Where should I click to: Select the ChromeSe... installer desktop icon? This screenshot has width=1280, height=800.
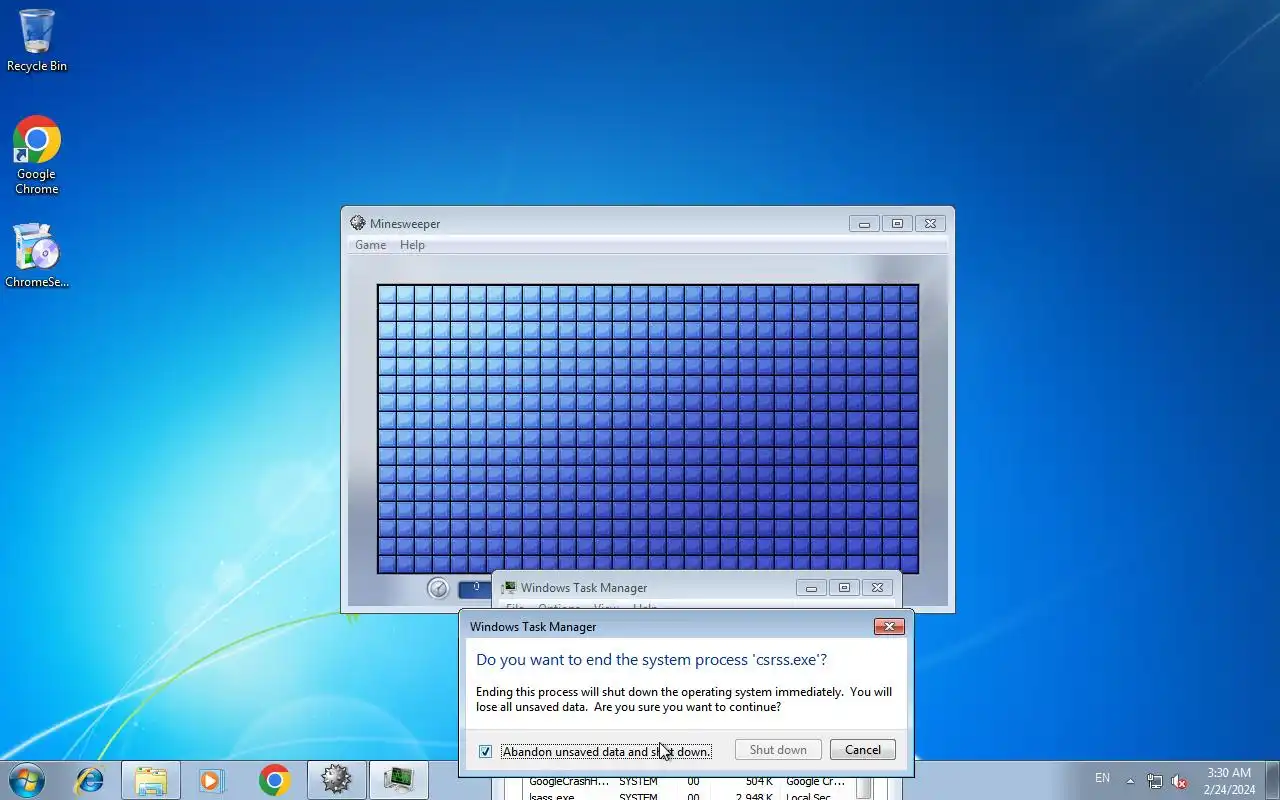pyautogui.click(x=37, y=255)
